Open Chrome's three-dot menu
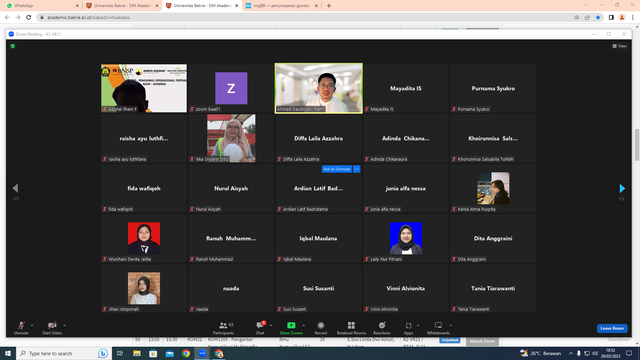The image size is (640, 360). (633, 18)
